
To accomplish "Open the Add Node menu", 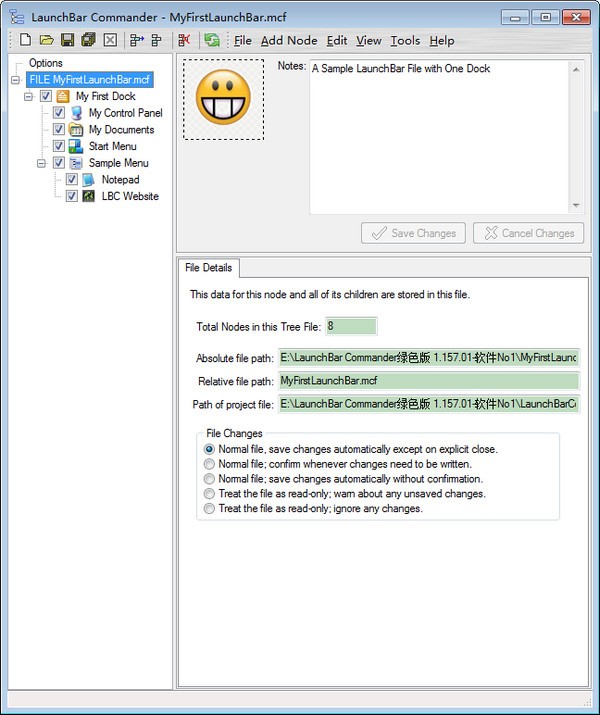I will pos(289,40).
